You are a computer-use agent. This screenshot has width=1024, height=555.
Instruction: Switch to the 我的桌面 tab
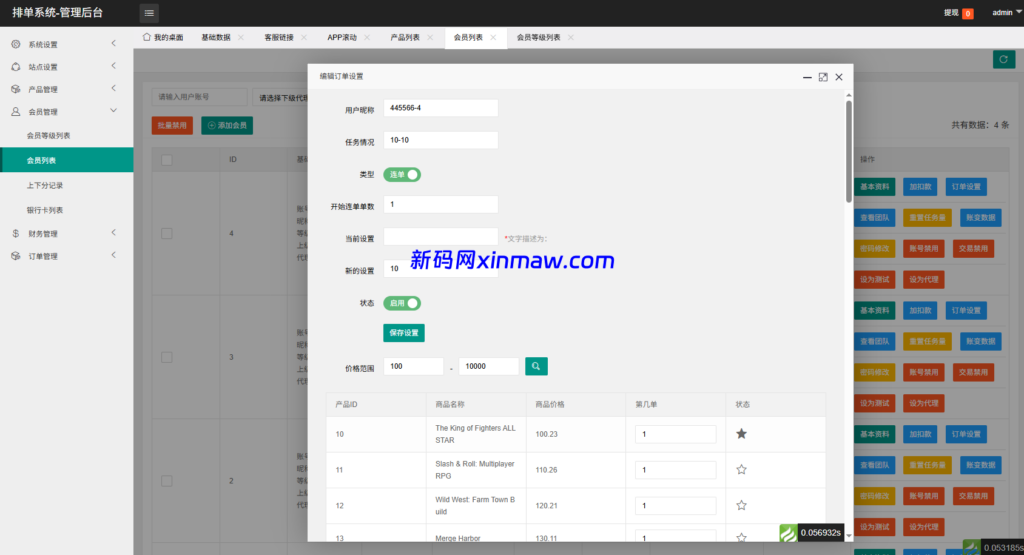click(x=163, y=37)
